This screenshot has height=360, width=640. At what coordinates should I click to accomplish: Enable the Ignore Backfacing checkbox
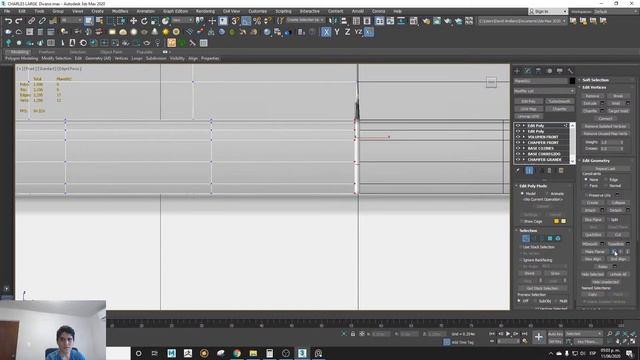[521, 260]
